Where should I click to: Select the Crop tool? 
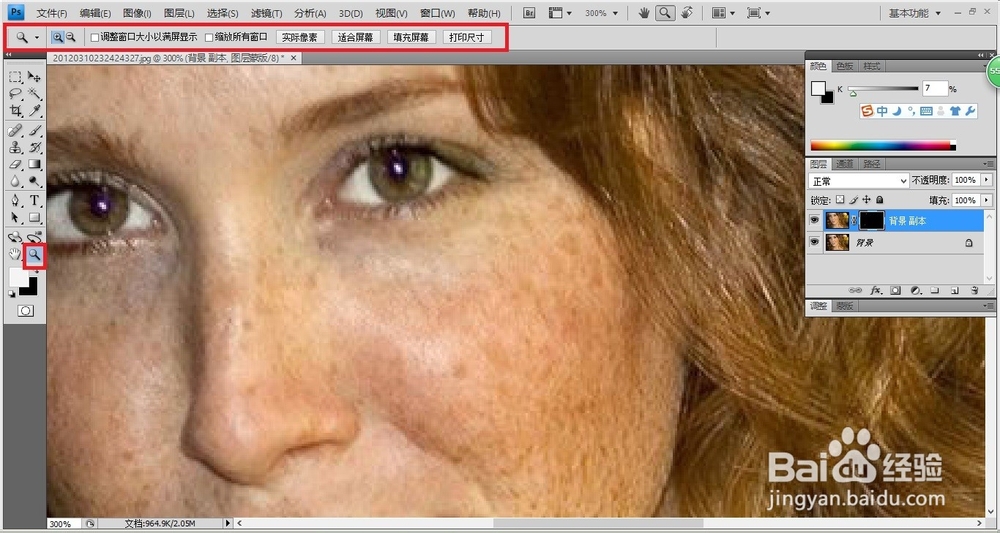coord(15,111)
